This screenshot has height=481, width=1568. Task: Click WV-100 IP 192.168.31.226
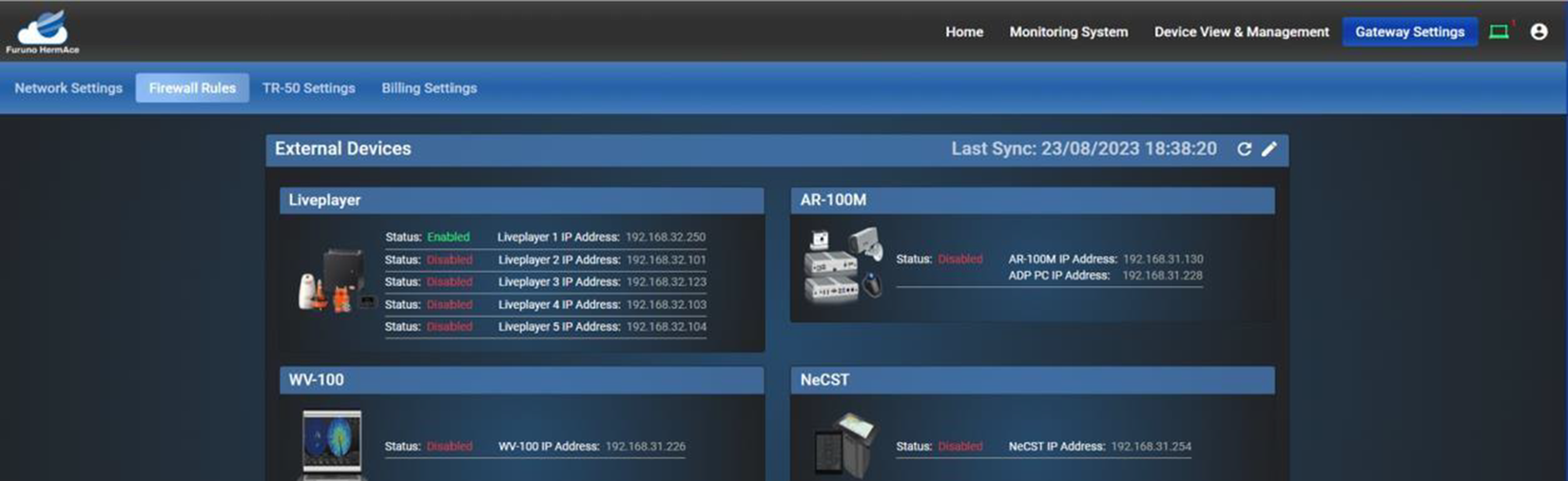click(x=646, y=446)
